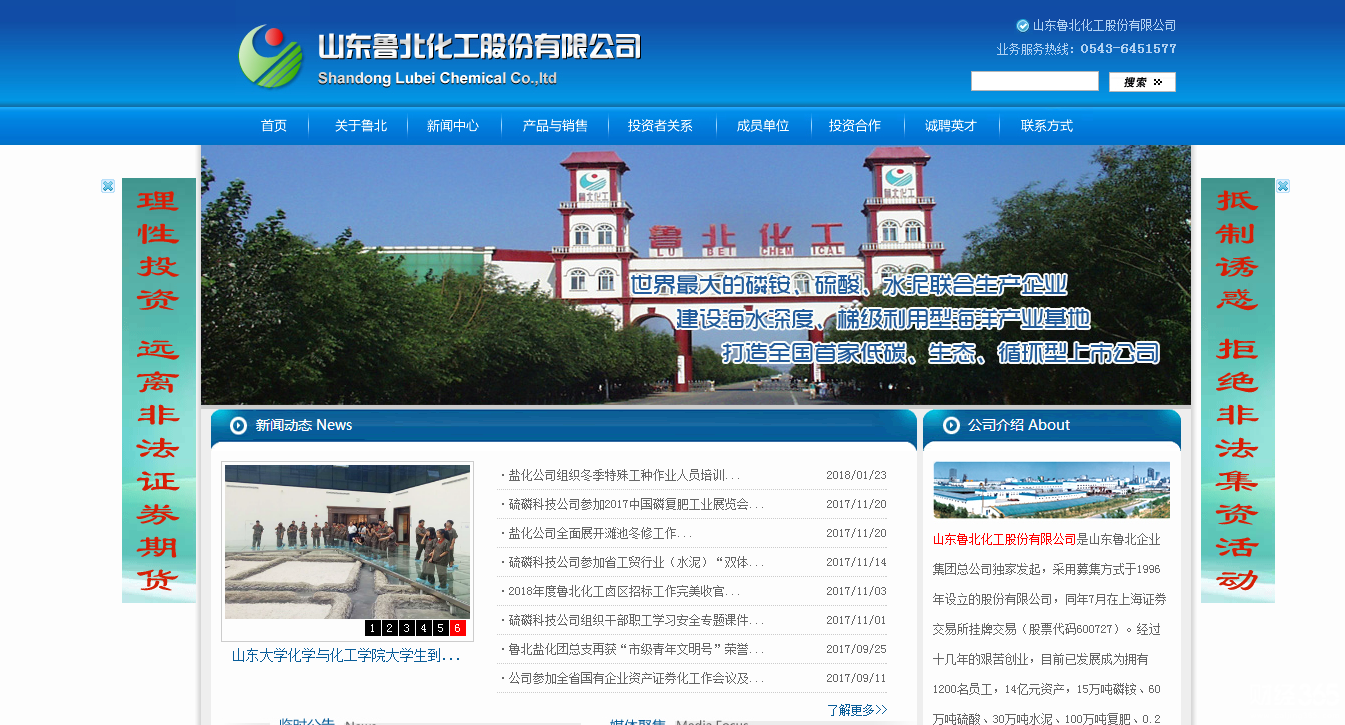This screenshot has width=1345, height=725.
Task: Switch news slideshow to slide 5
Action: [x=440, y=628]
